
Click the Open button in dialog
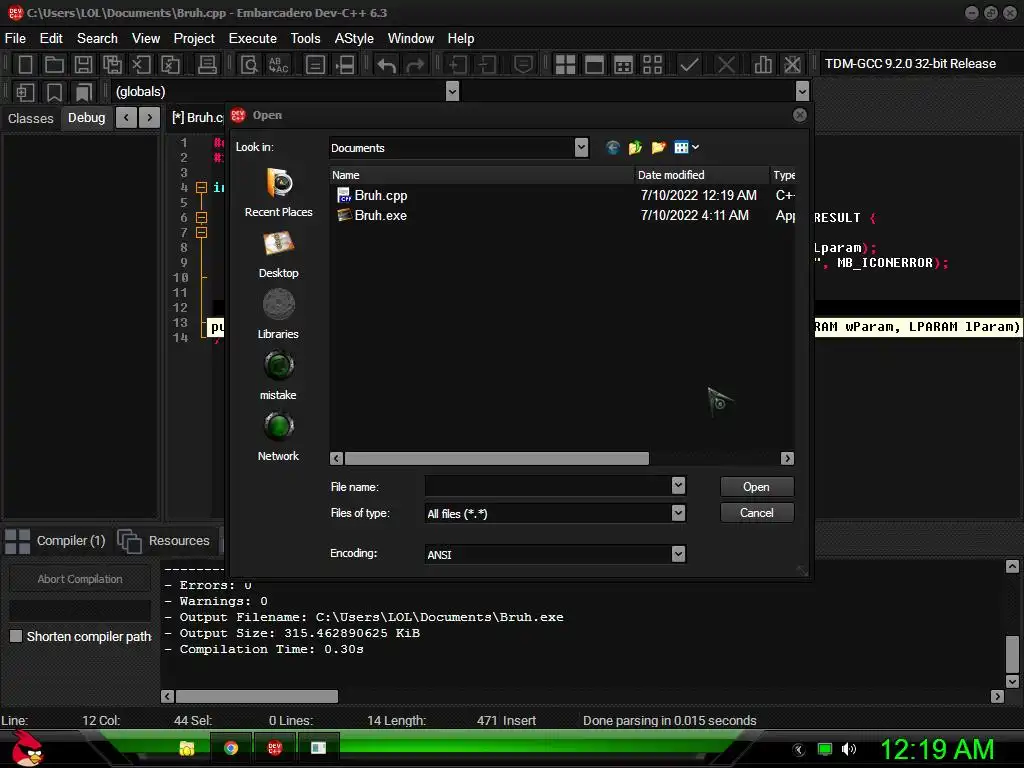(x=756, y=487)
